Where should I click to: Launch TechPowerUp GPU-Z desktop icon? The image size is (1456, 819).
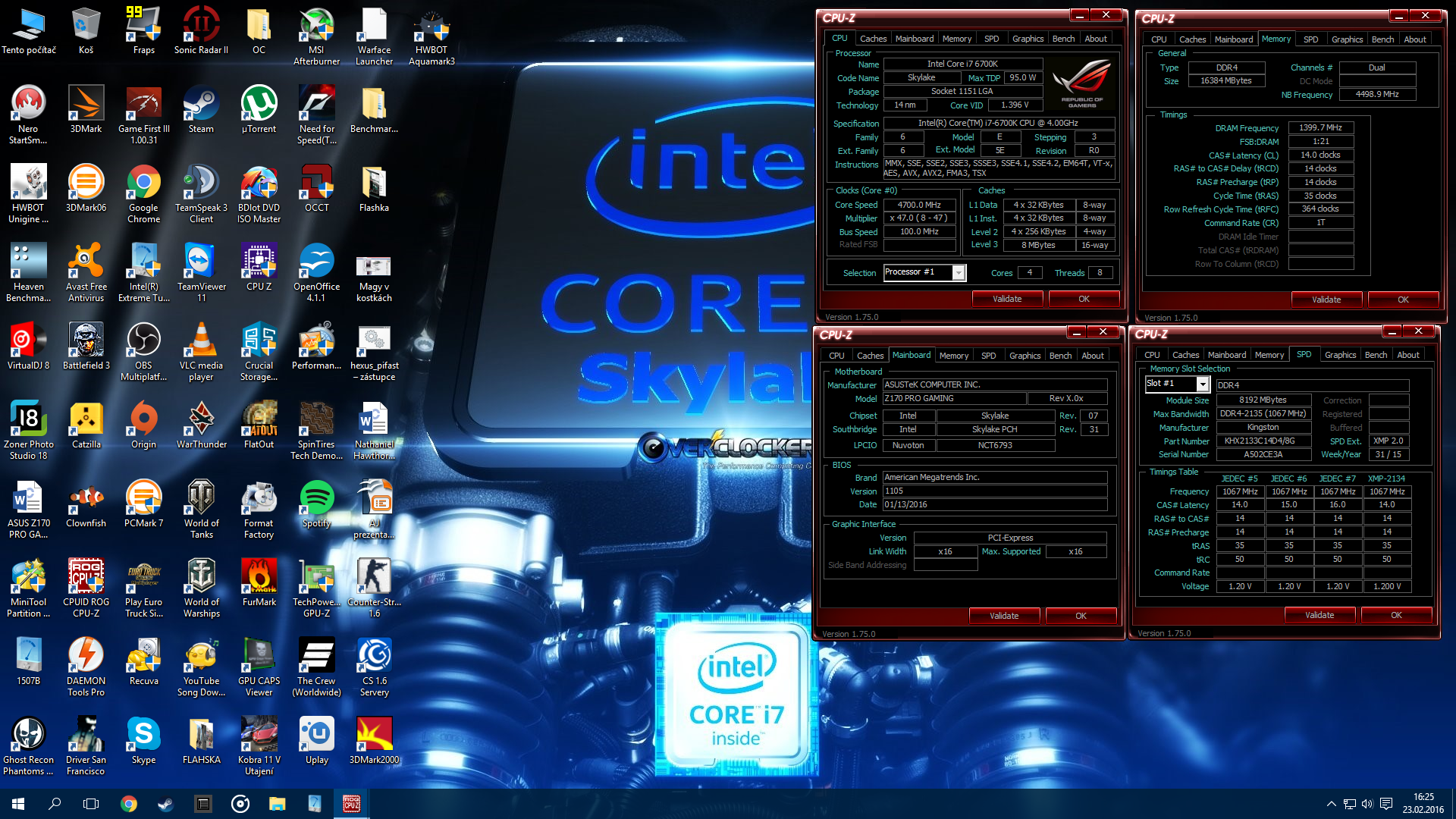(316, 588)
